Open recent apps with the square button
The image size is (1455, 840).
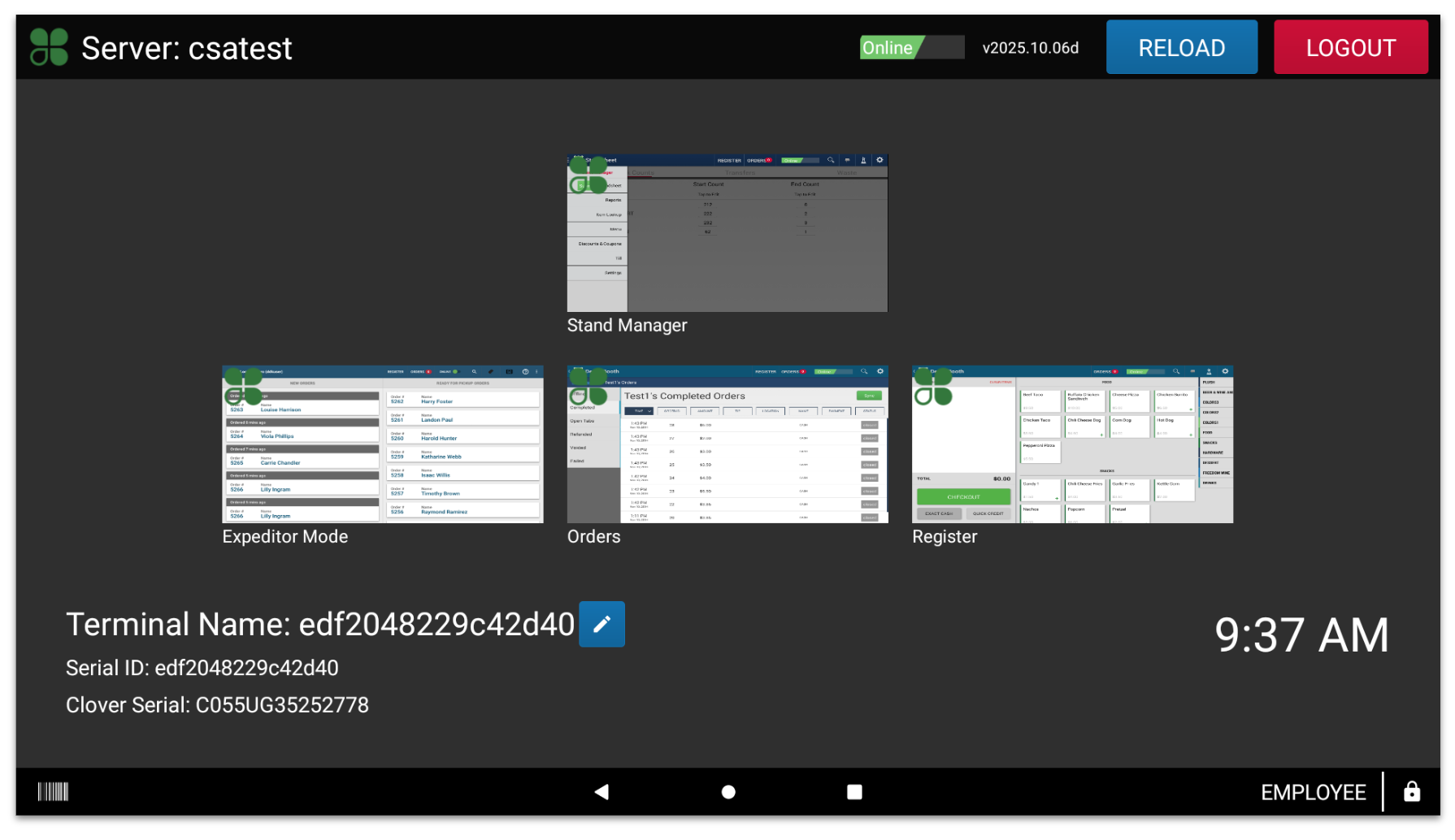pos(854,790)
